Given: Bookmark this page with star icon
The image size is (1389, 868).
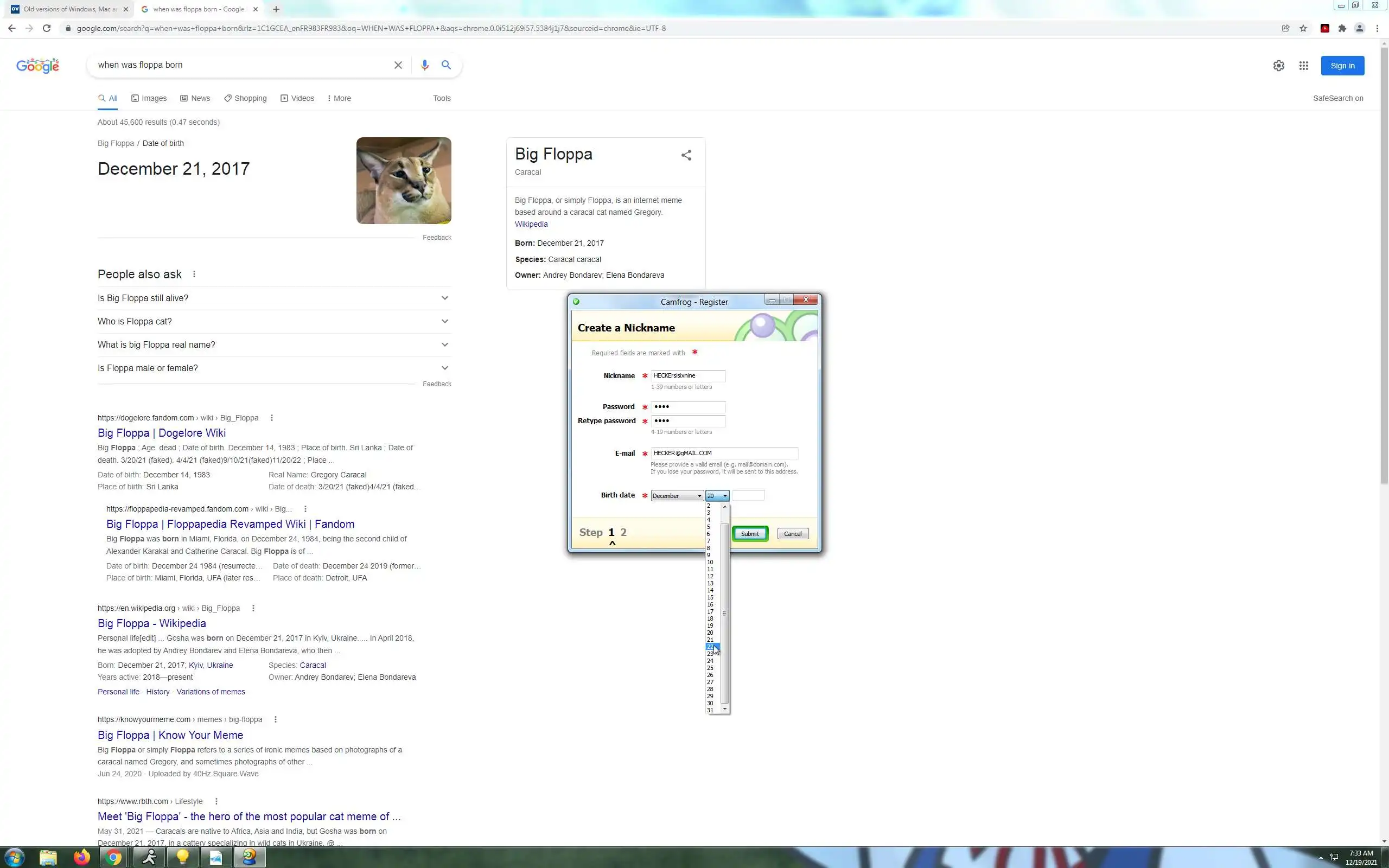Looking at the screenshot, I should point(1303,28).
